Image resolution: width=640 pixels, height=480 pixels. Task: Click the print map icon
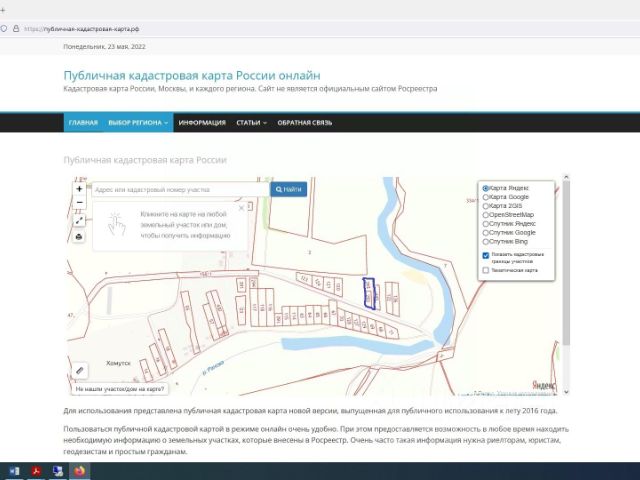[80, 237]
